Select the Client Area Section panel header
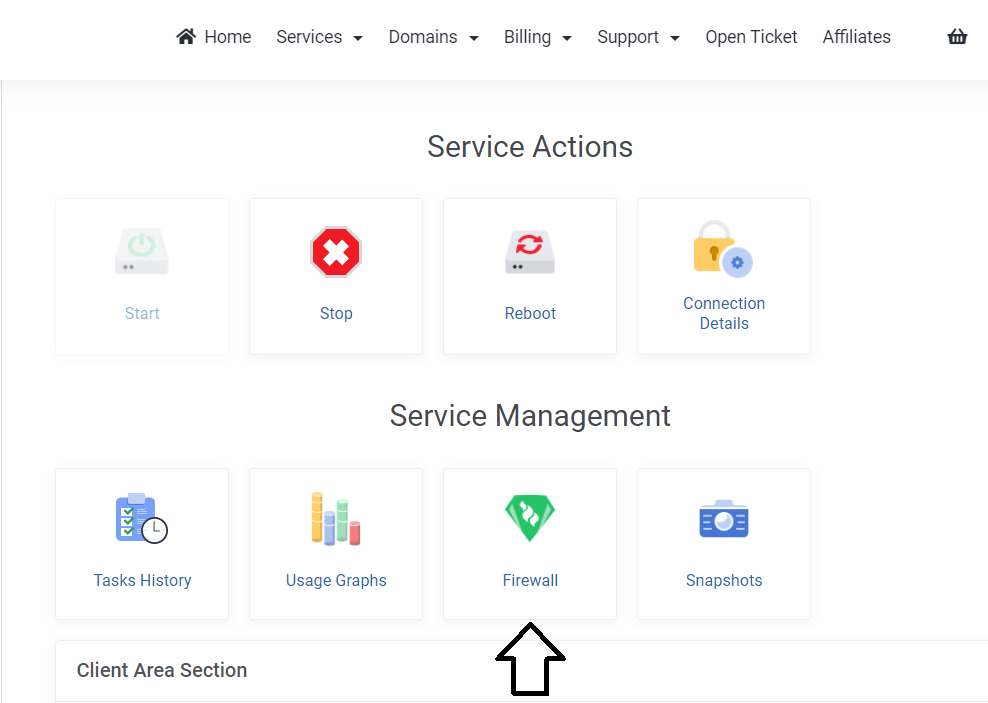Viewport: 988px width, 703px height. click(522, 670)
